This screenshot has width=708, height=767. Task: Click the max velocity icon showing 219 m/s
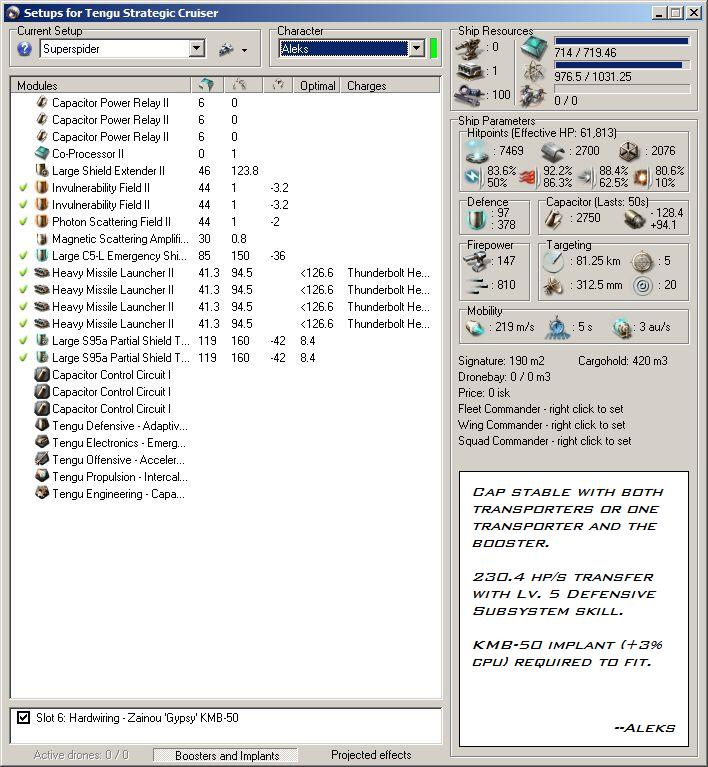click(474, 327)
